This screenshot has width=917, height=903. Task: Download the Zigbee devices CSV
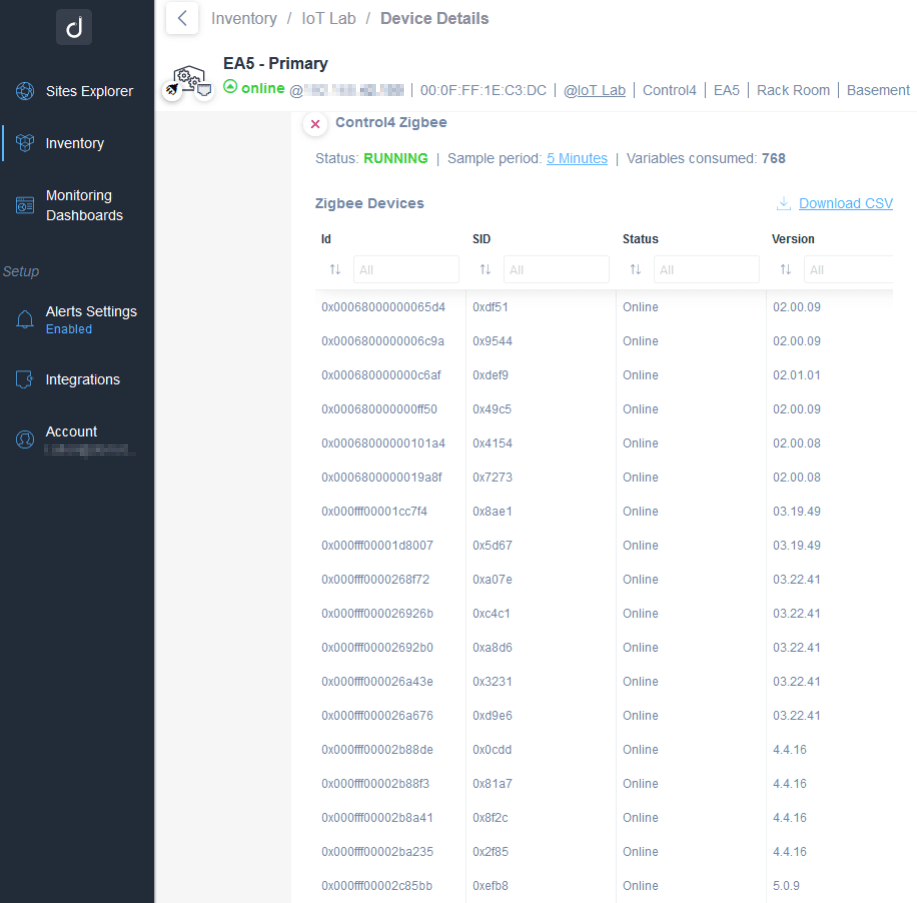coord(845,203)
